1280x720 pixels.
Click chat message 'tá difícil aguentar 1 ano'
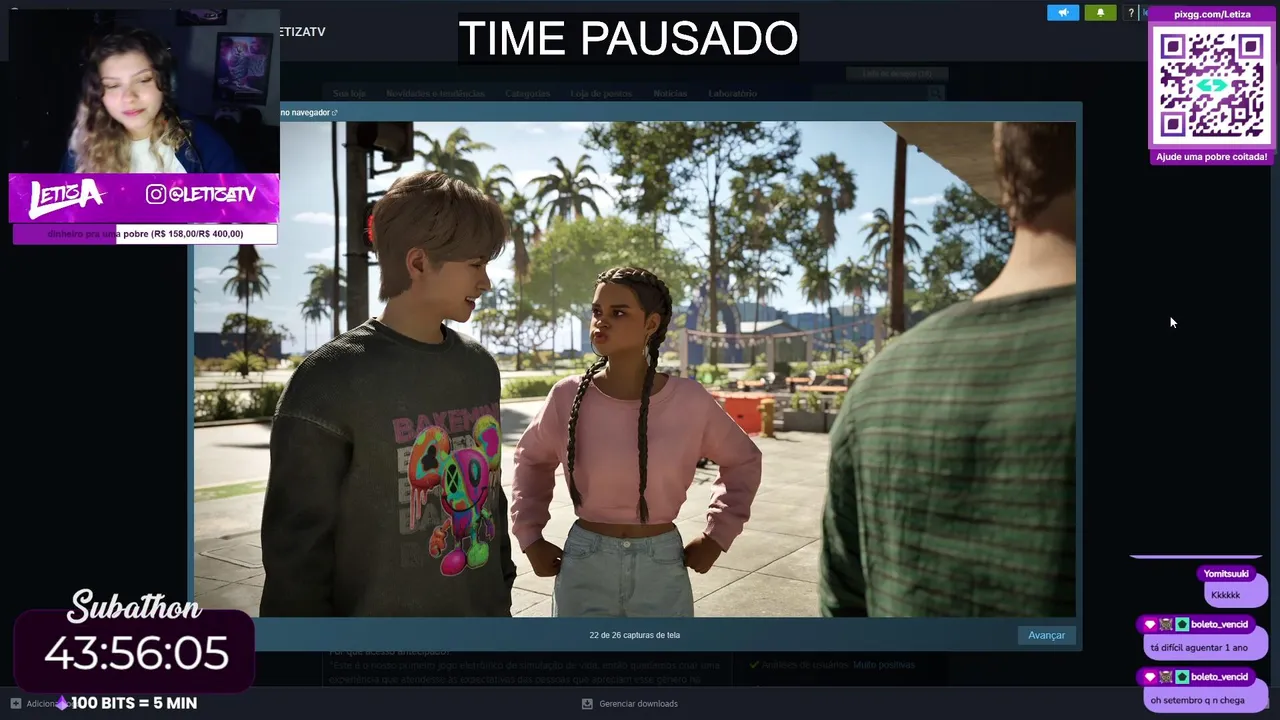click(x=1199, y=648)
